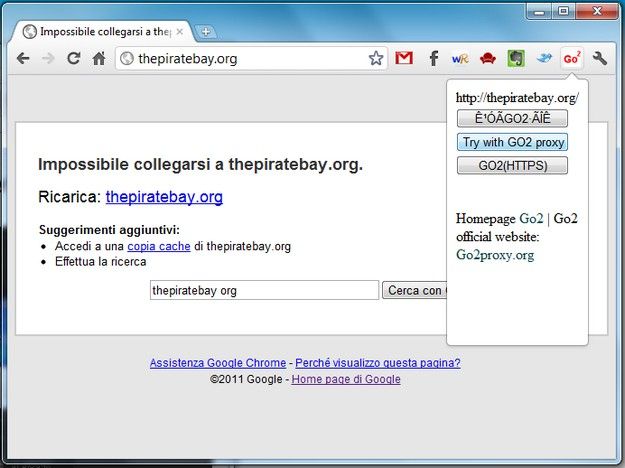Viewport: 625px width, 468px height.
Task: Click 'Try with GO2 proxy' button
Action: [x=512, y=142]
